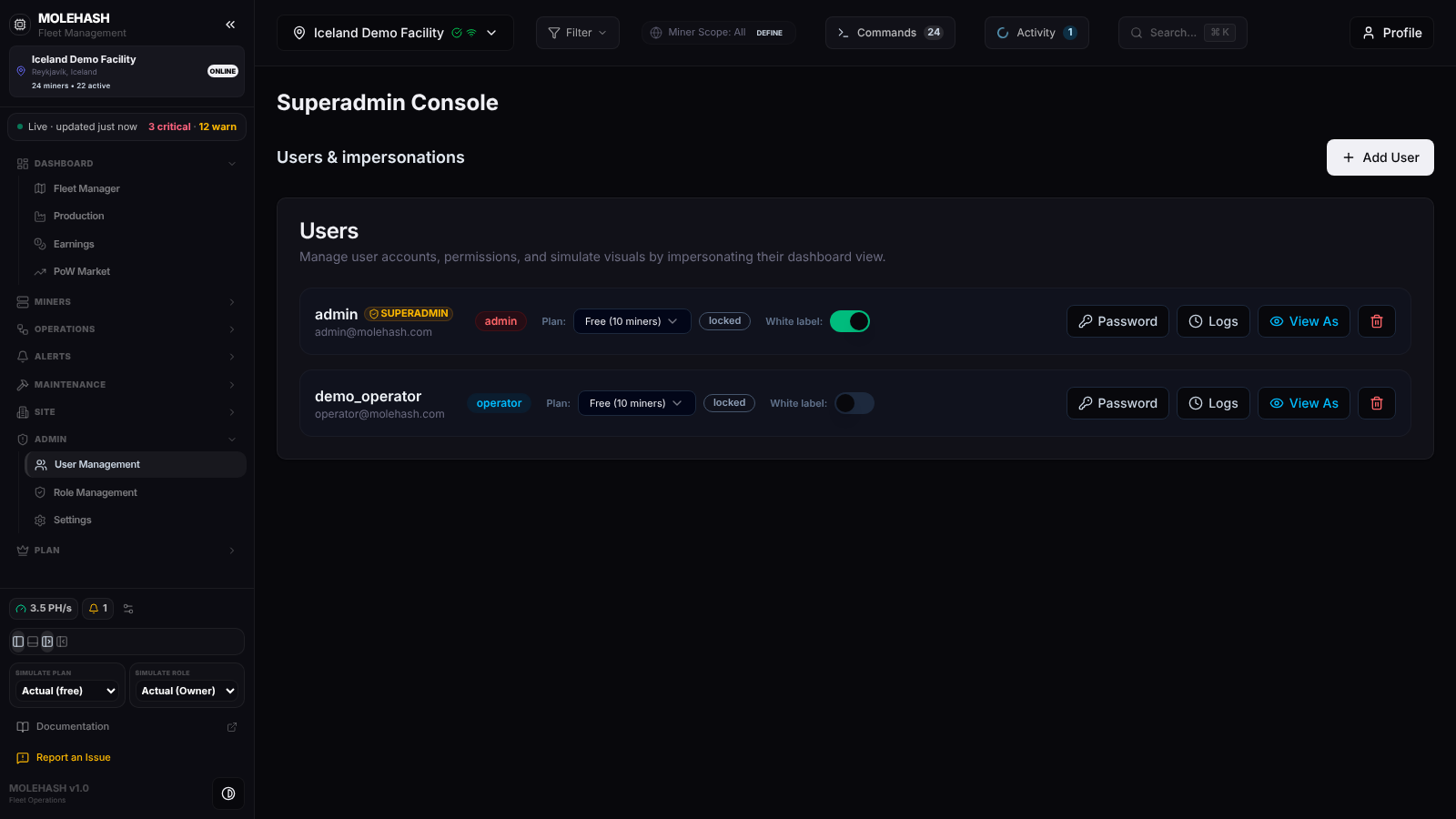Click Password button for admin
Viewport: 1456px width, 819px height.
point(1117,321)
